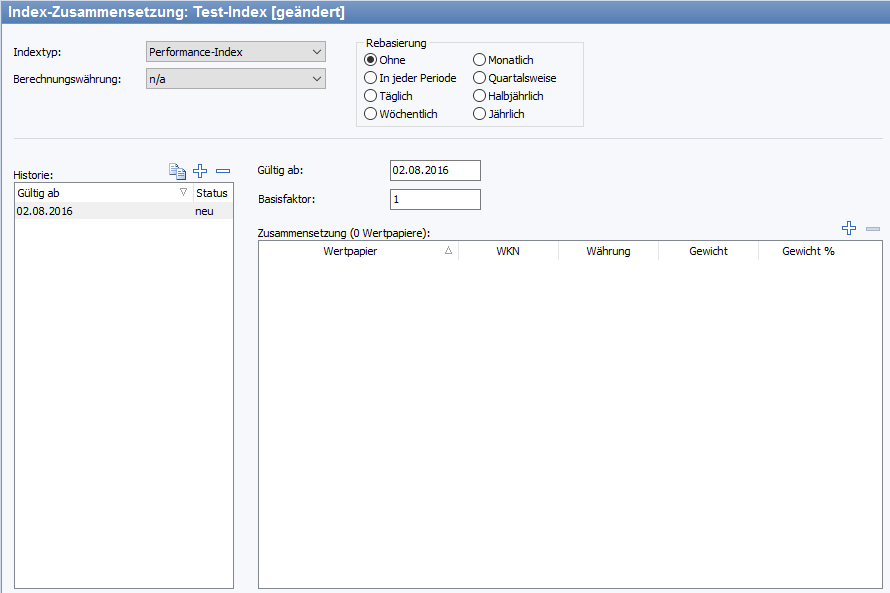Pick Quartalsweise rebasing option
Screen dimensions: 890x593
(x=480, y=78)
